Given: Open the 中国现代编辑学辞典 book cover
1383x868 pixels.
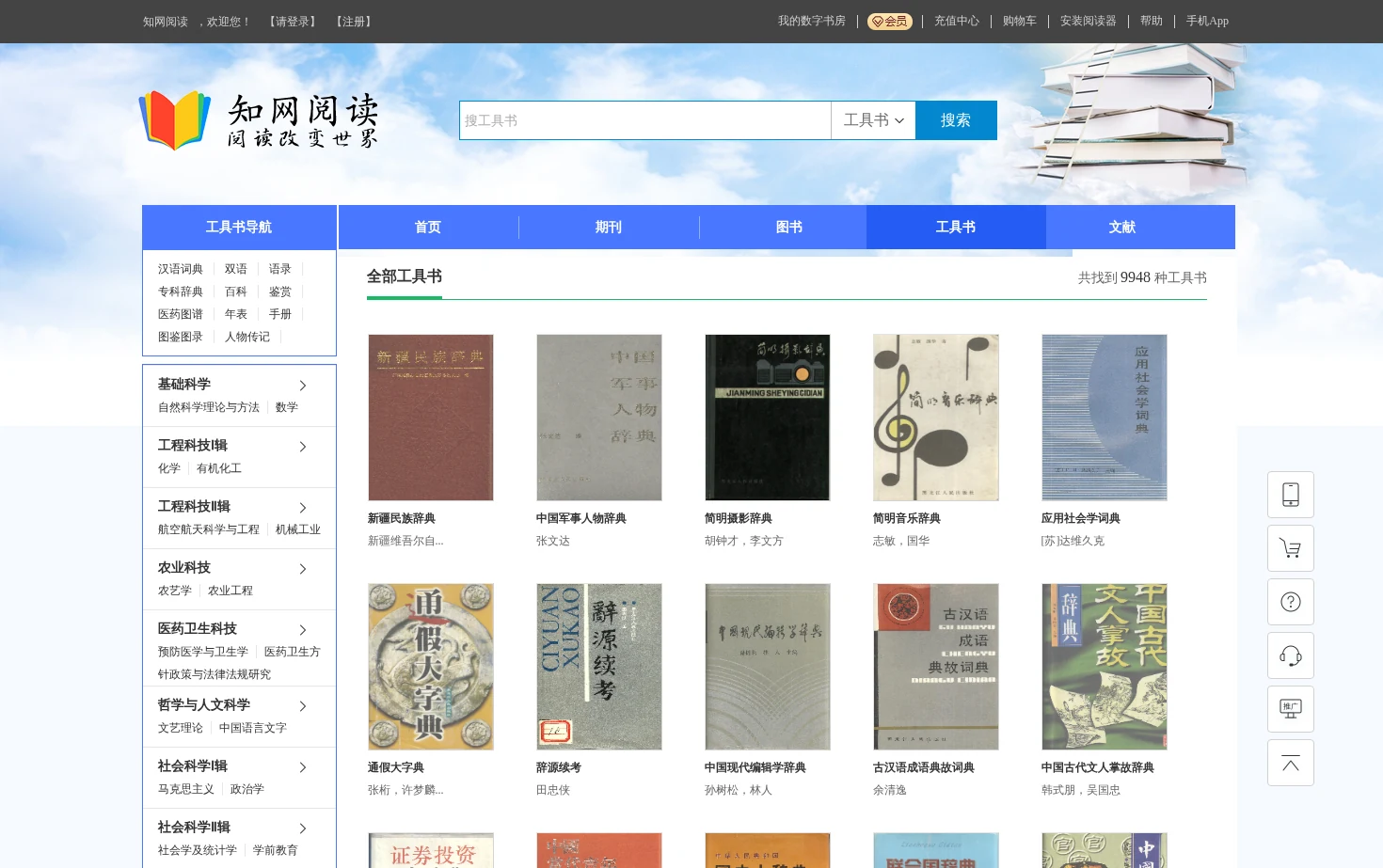Looking at the screenshot, I should point(768,667).
